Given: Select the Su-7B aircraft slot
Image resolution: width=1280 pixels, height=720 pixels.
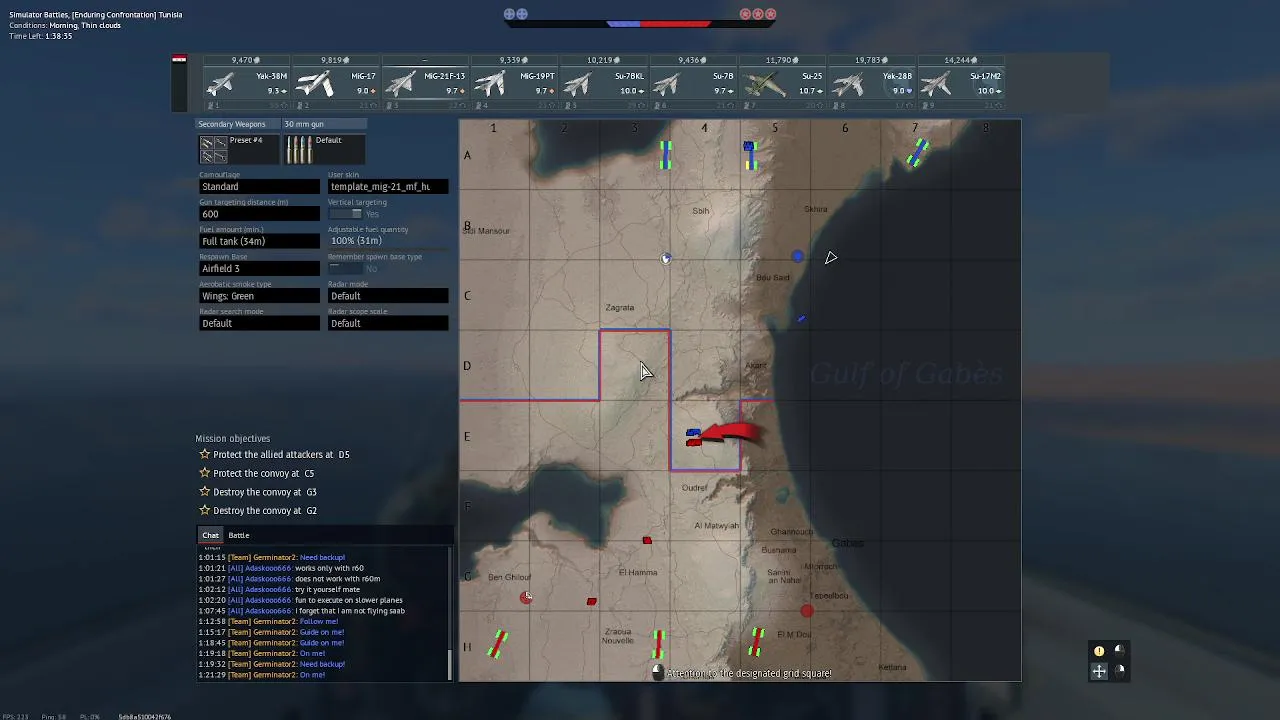Looking at the screenshot, I should 692,83.
